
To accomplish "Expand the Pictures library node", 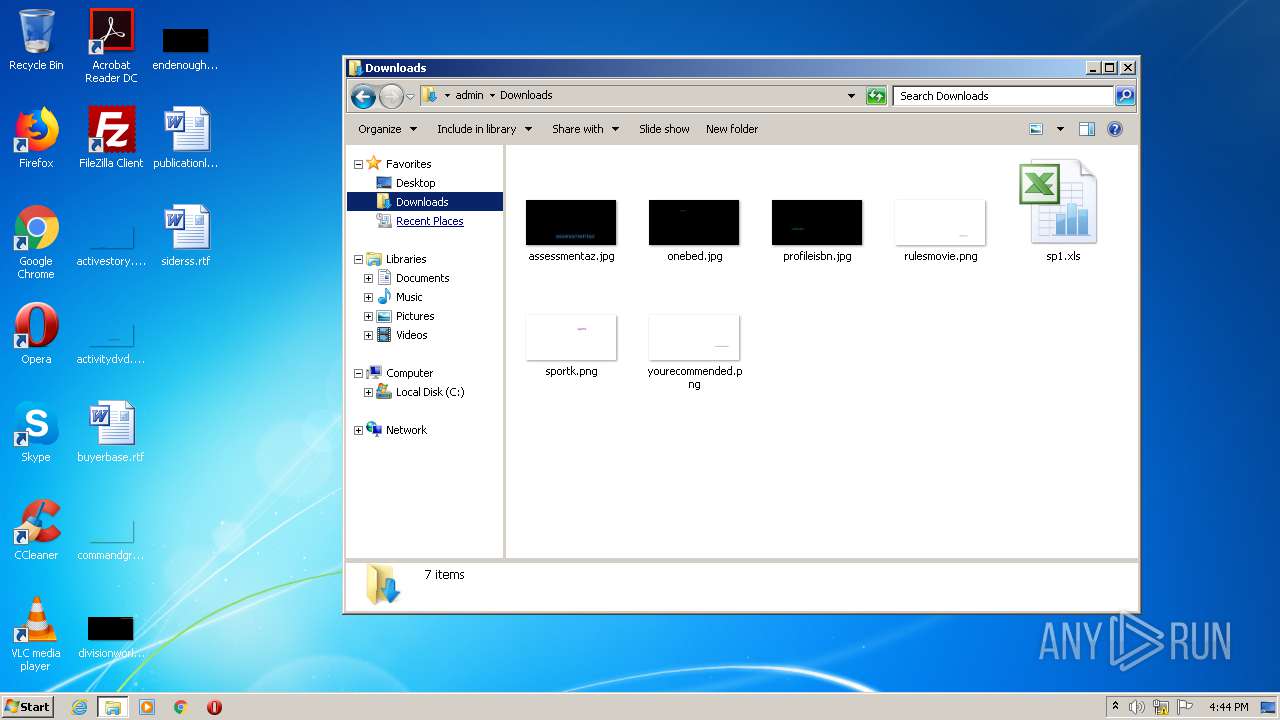I will (x=368, y=316).
